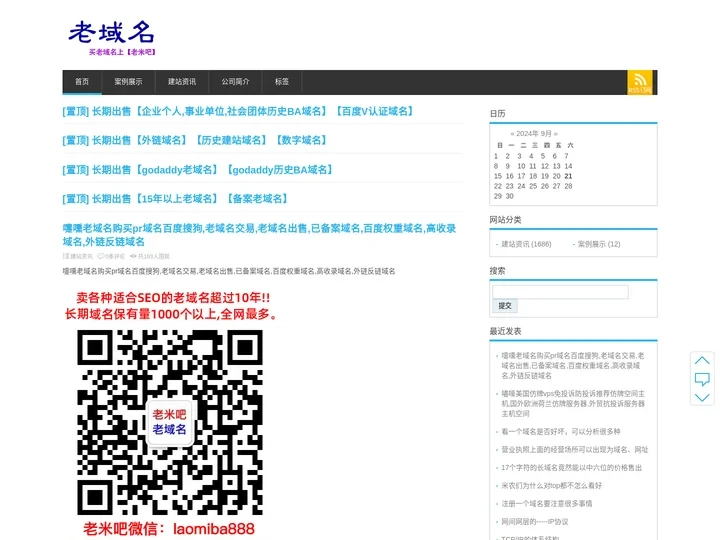Open the recent post 网间网层的-----IP协议

(x=535, y=522)
